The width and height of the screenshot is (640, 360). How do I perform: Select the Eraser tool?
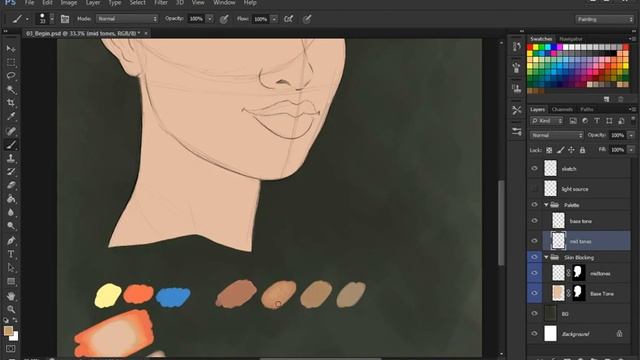pos(11,185)
